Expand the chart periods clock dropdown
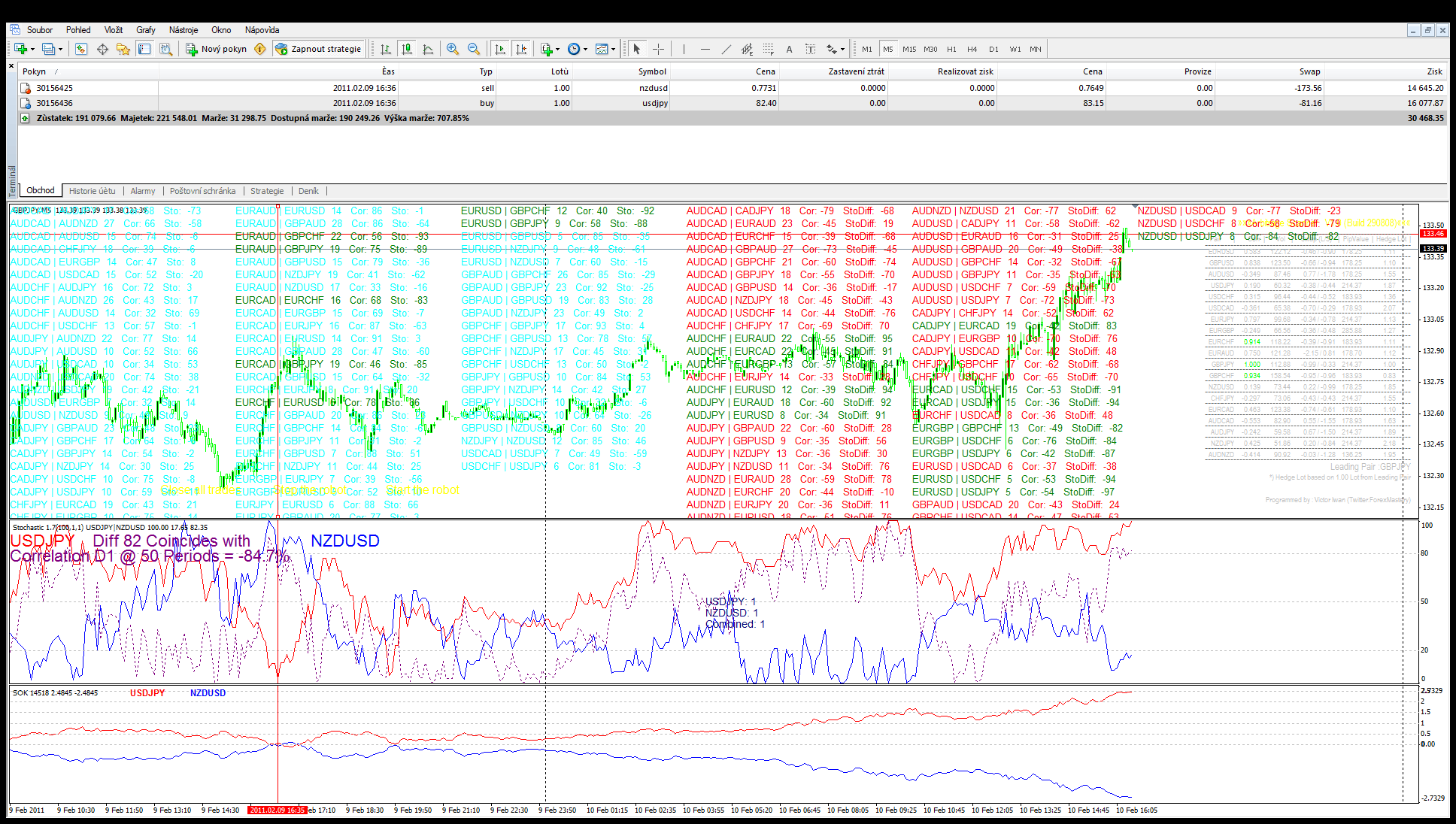This screenshot has height=824, width=1456. pyautogui.click(x=585, y=49)
